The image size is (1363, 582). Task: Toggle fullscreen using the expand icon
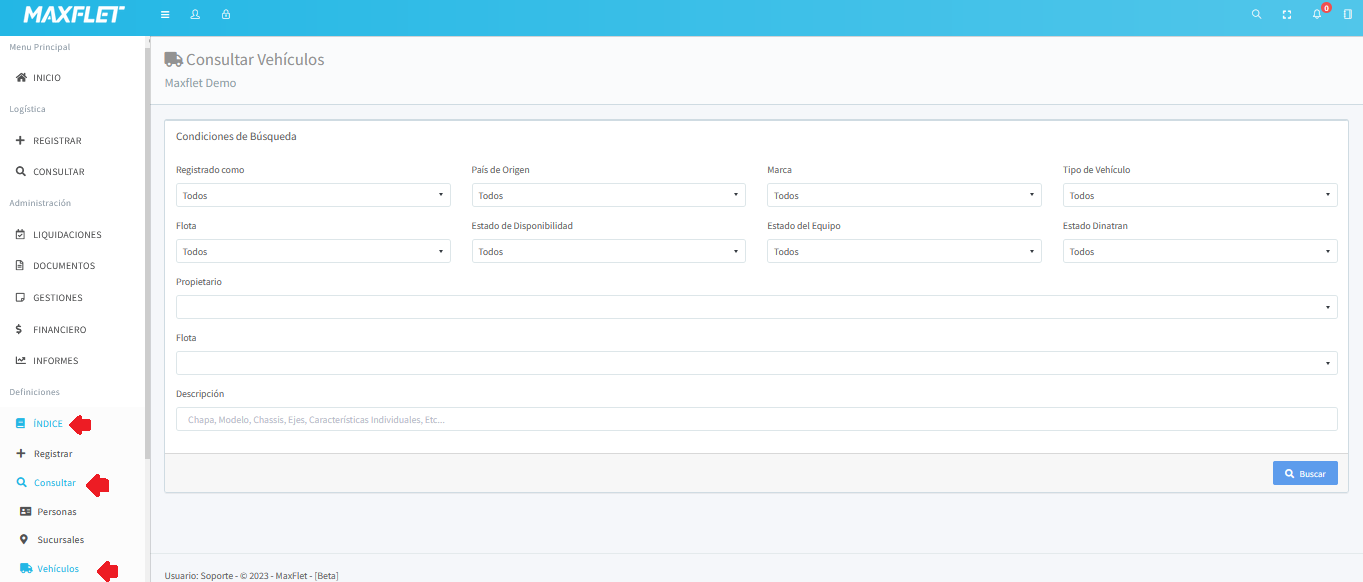(1287, 15)
